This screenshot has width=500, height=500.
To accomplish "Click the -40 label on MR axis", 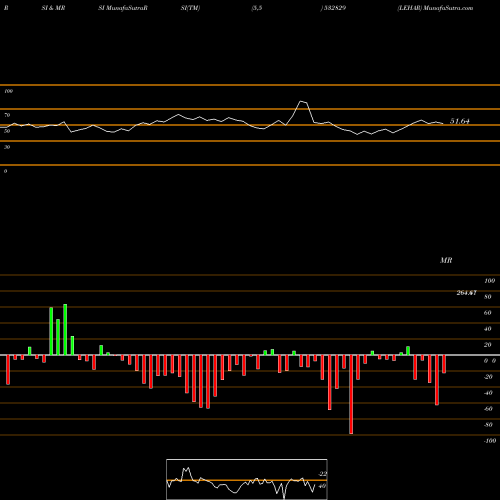I will coord(488,393).
